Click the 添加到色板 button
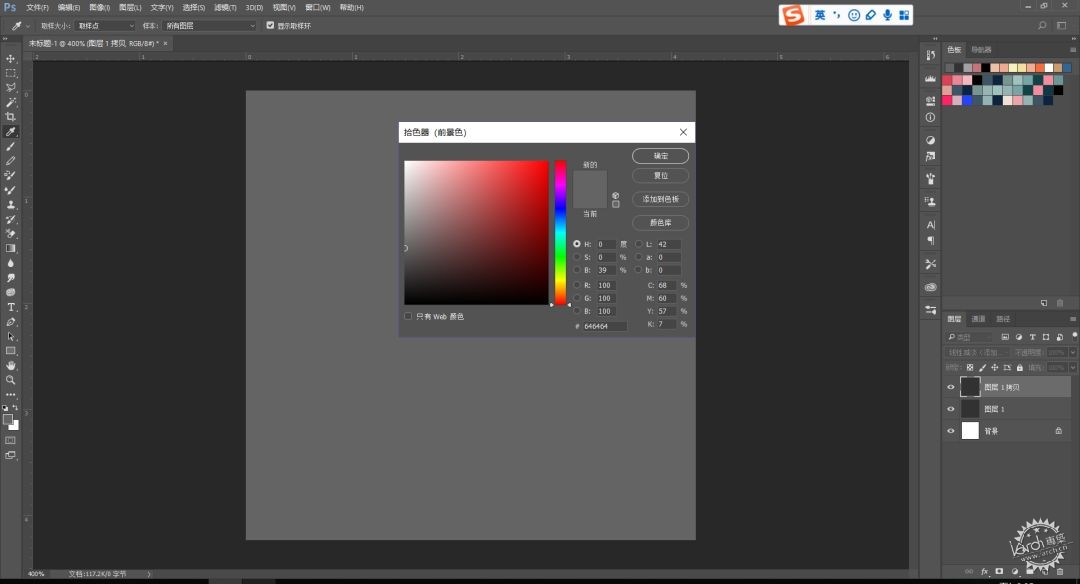1080x584 pixels. [661, 199]
